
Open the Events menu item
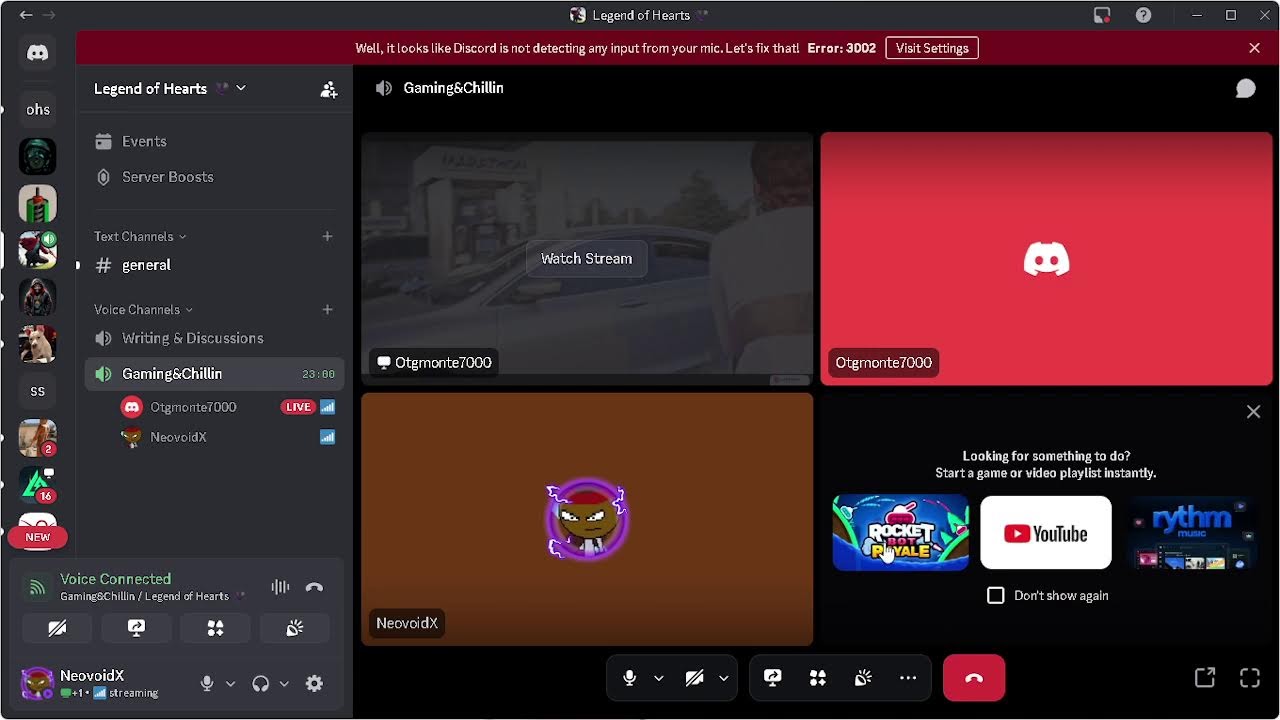[214, 141]
